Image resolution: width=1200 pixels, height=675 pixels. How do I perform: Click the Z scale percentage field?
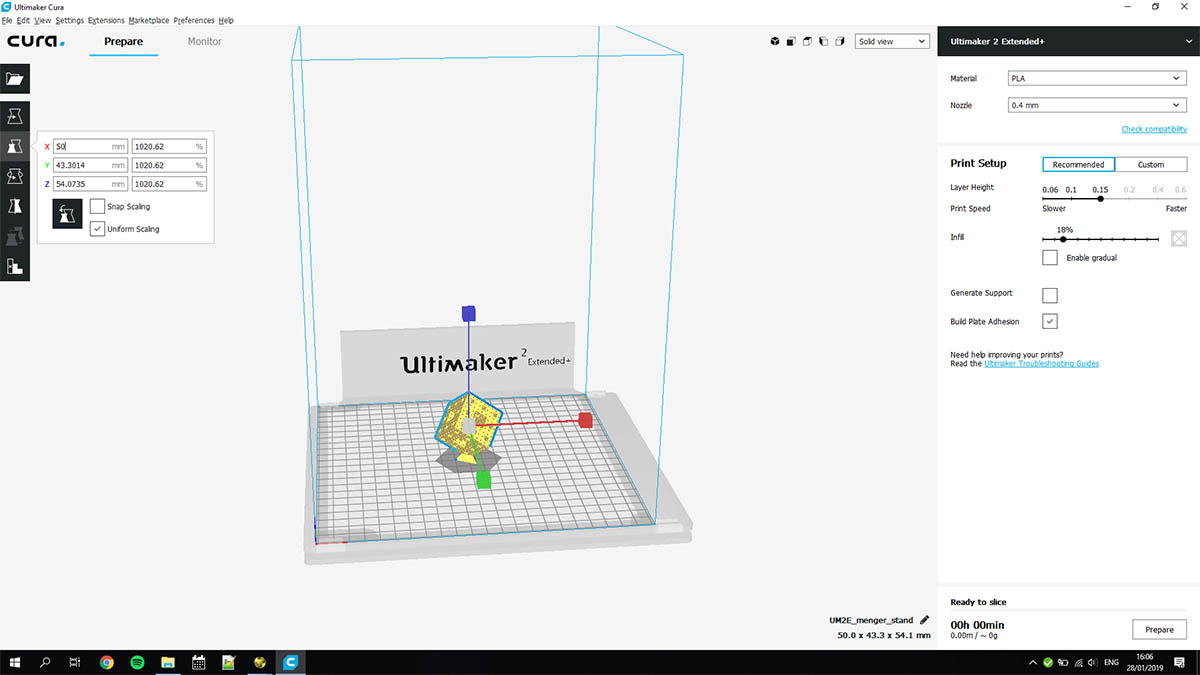(169, 184)
